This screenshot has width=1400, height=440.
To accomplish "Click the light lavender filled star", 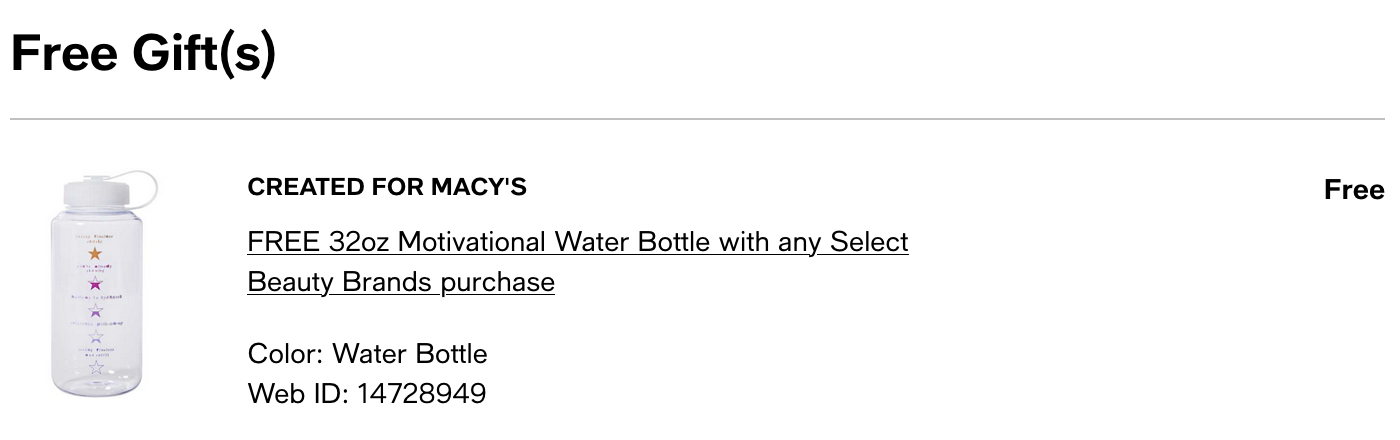I will tap(96, 338).
